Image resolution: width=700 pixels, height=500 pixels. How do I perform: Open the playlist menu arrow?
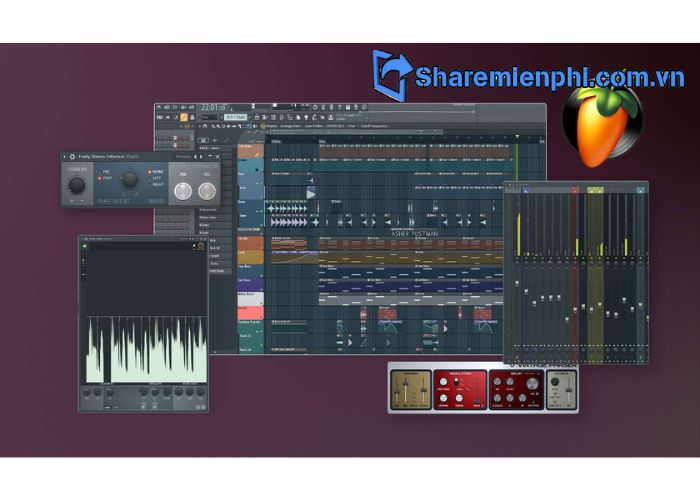[200, 126]
